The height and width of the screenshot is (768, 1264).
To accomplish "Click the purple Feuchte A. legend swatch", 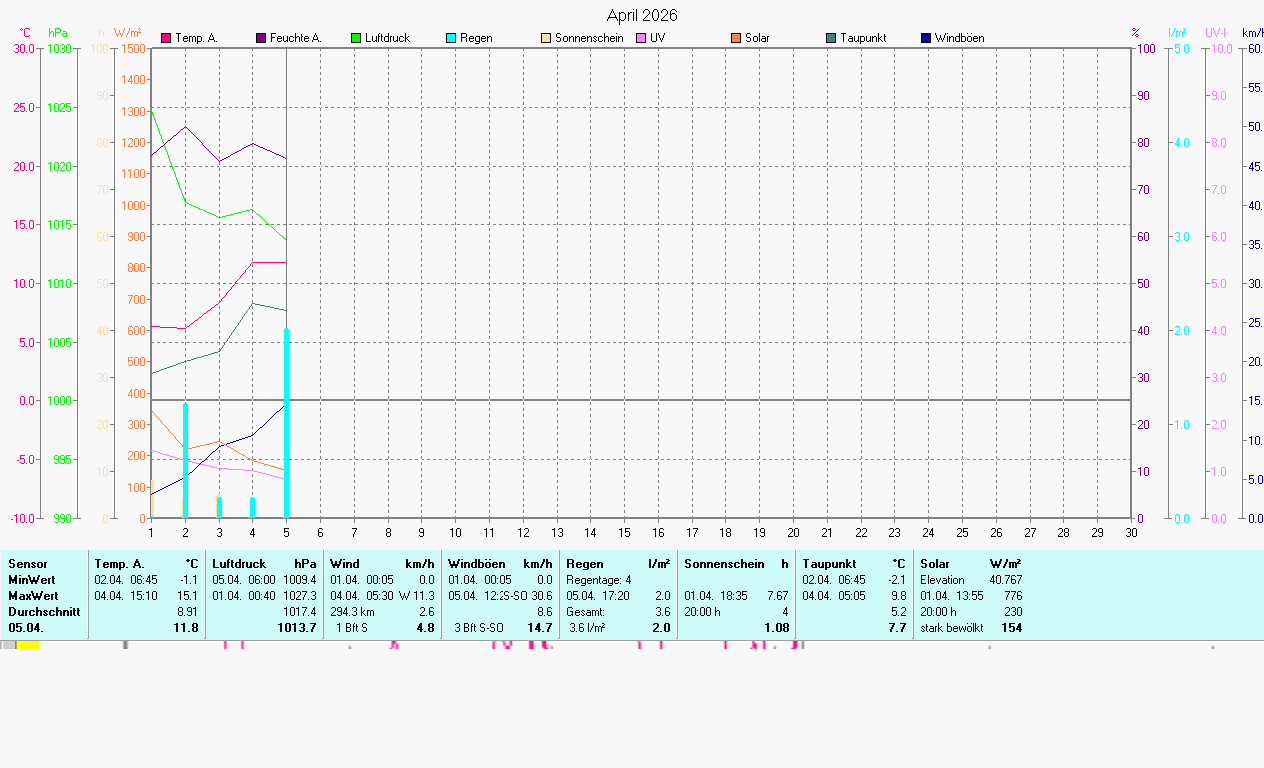I will coord(261,38).
